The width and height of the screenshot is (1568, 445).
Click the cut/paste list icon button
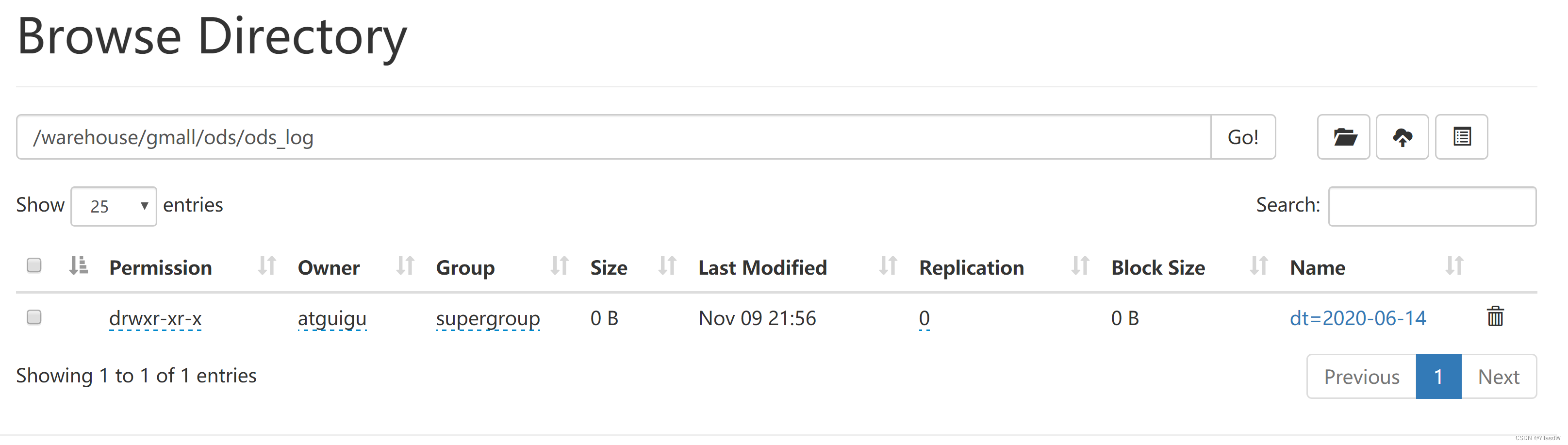click(1461, 137)
